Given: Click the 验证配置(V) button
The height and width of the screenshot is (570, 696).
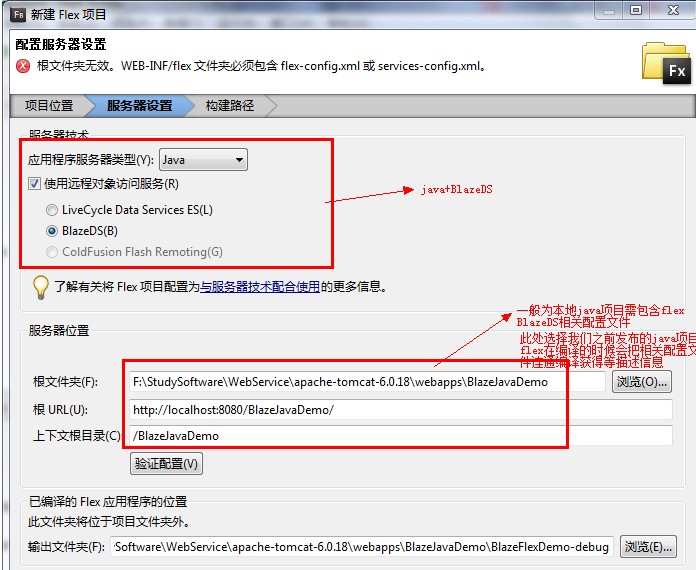Looking at the screenshot, I should (x=166, y=464).
